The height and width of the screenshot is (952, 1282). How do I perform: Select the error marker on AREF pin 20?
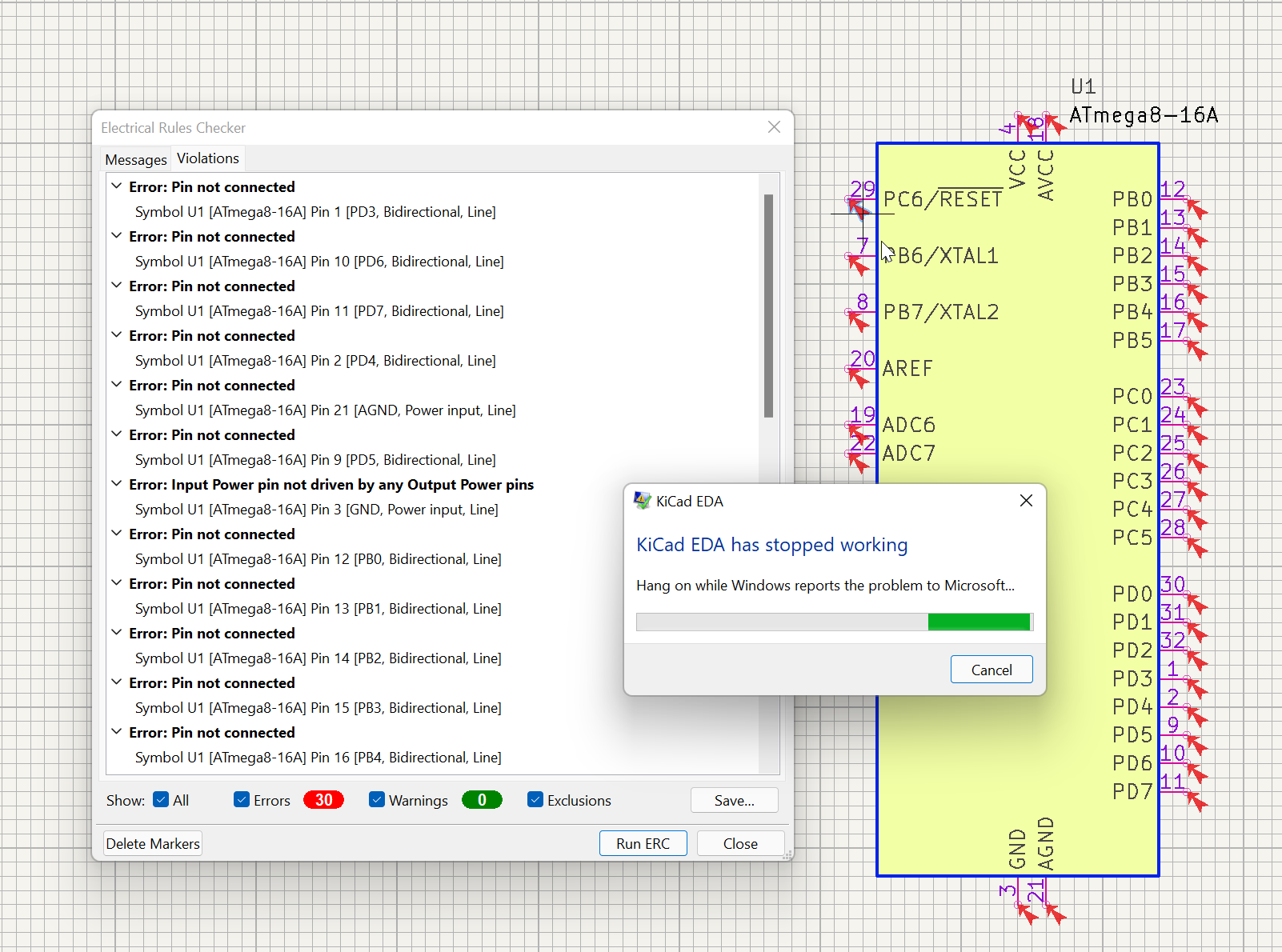tap(857, 378)
